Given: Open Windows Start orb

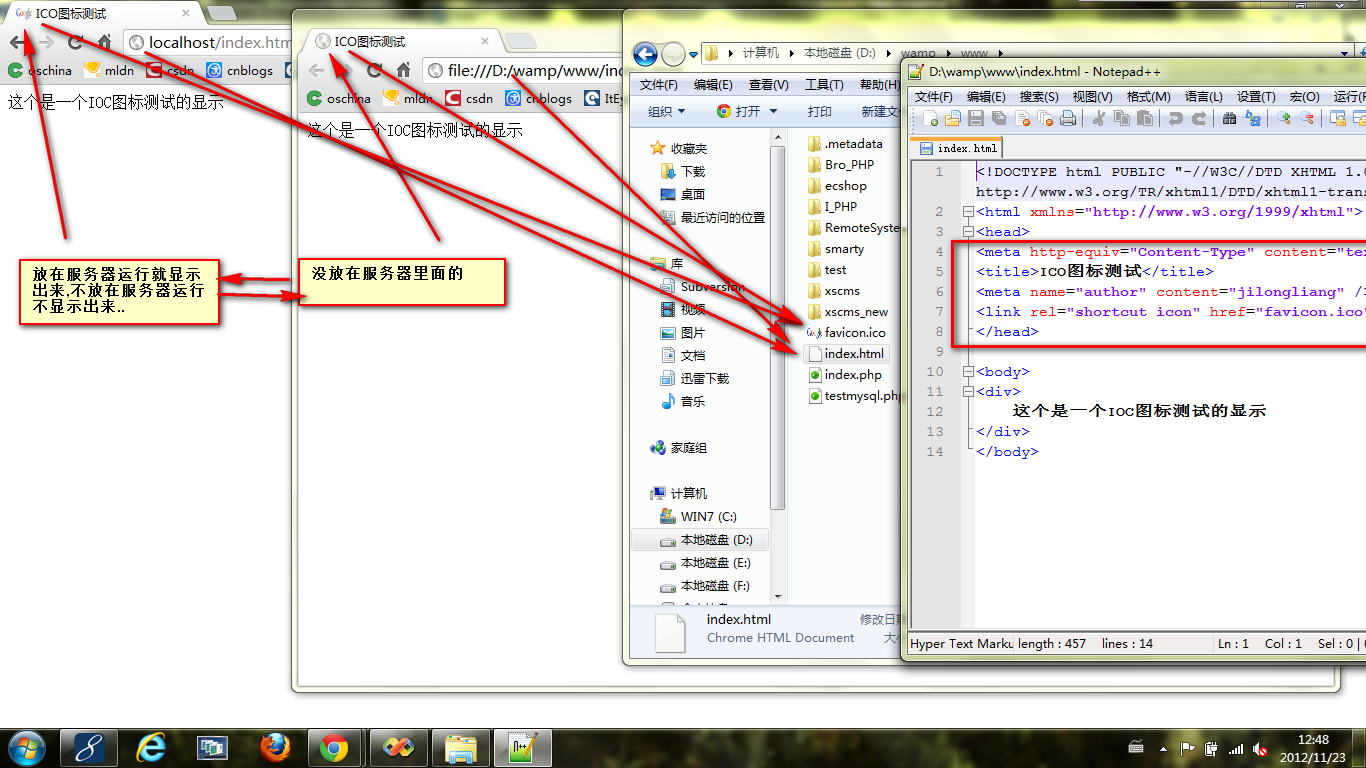Looking at the screenshot, I should [x=26, y=747].
